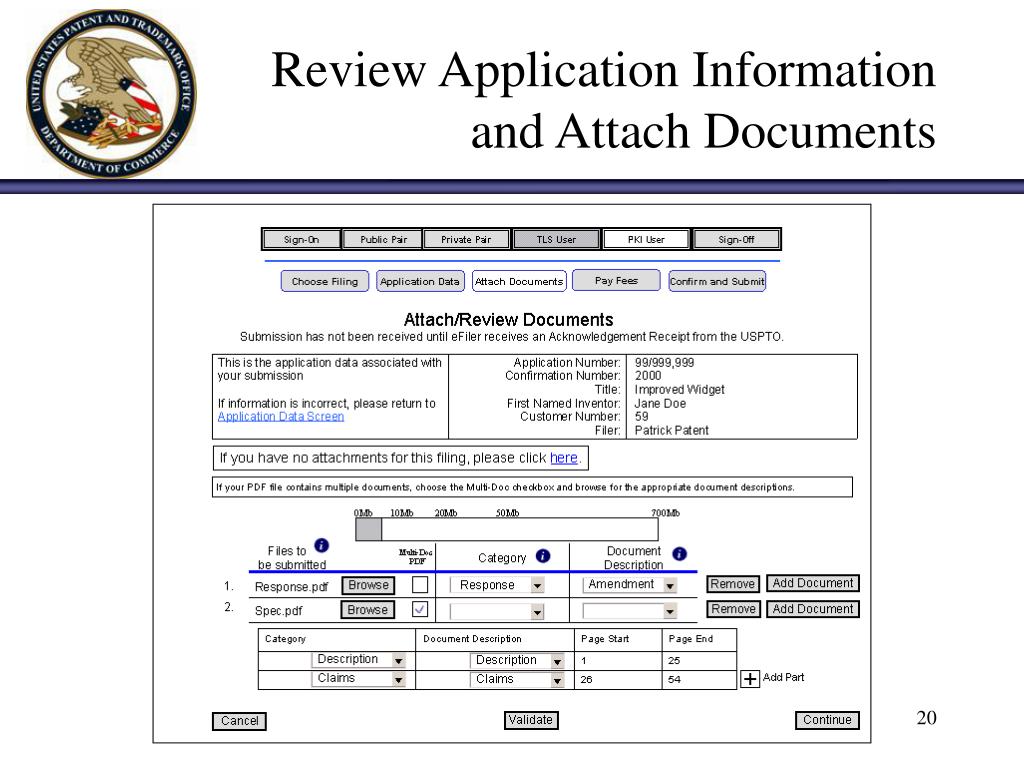Click Page End field with value 25
This screenshot has height=768, width=1024.
click(x=699, y=660)
